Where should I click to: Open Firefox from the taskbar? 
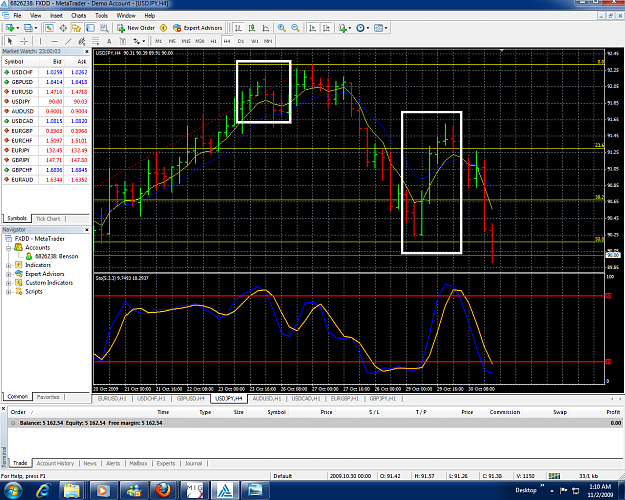click(163, 490)
